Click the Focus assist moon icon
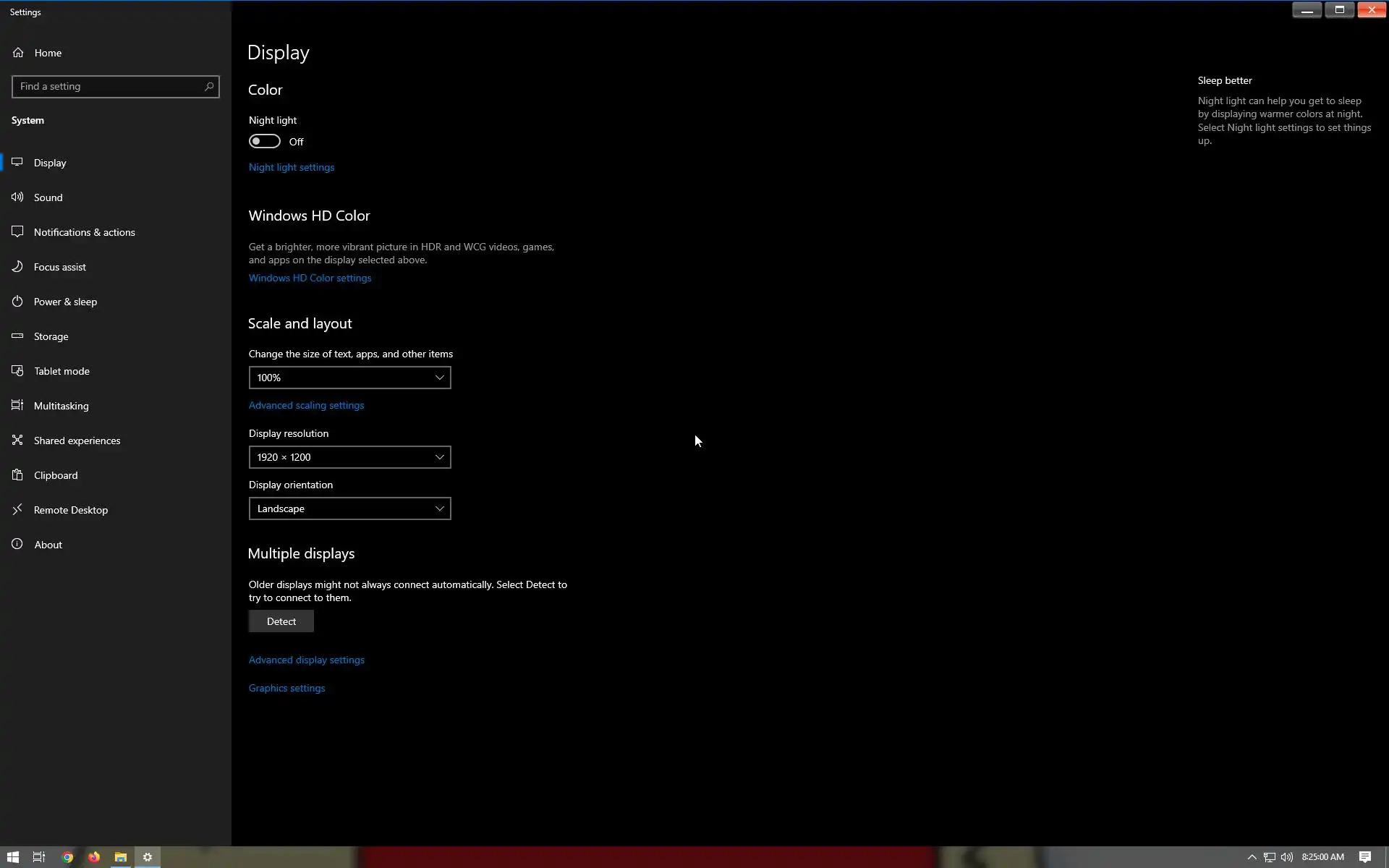The height and width of the screenshot is (868, 1389). pos(17,267)
